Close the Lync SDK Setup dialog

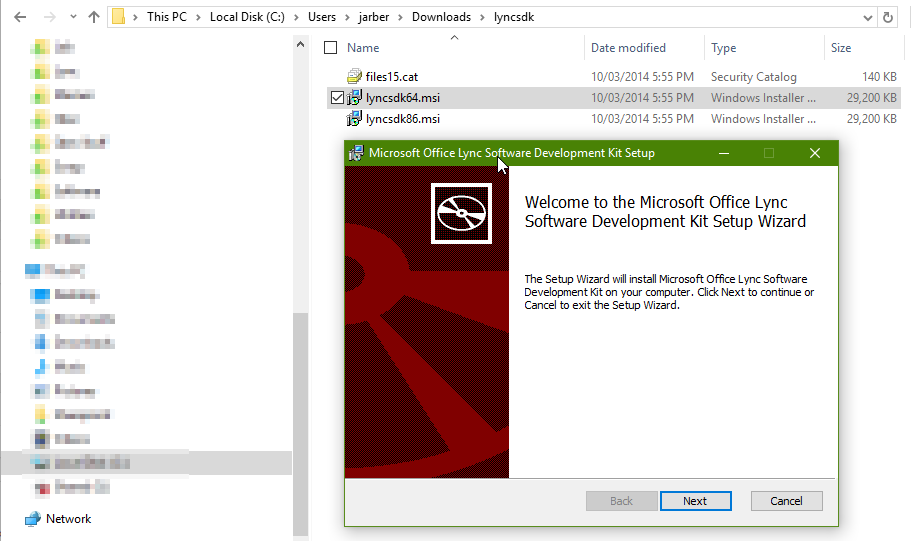click(x=815, y=153)
